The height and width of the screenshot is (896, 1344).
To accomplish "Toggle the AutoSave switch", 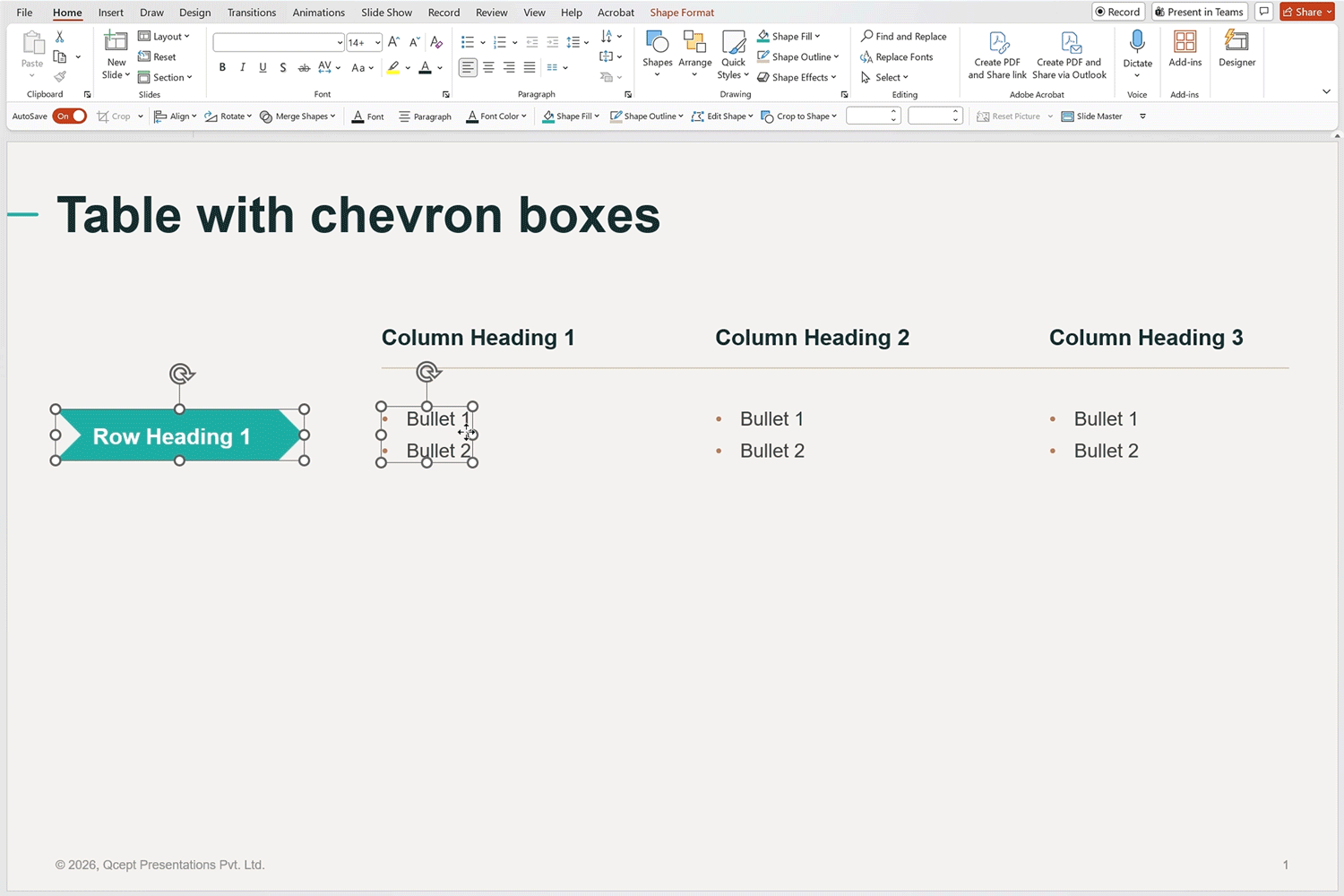I will [x=69, y=116].
